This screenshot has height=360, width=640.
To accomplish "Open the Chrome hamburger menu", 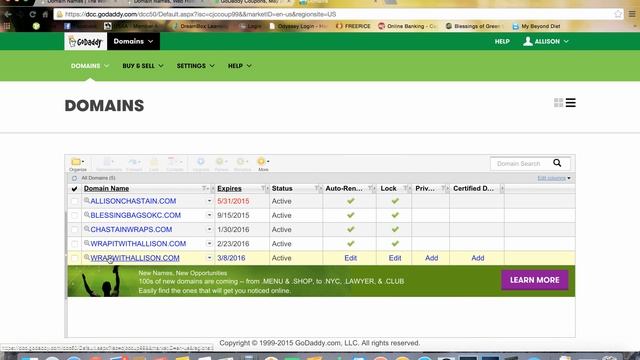I will coord(632,14).
